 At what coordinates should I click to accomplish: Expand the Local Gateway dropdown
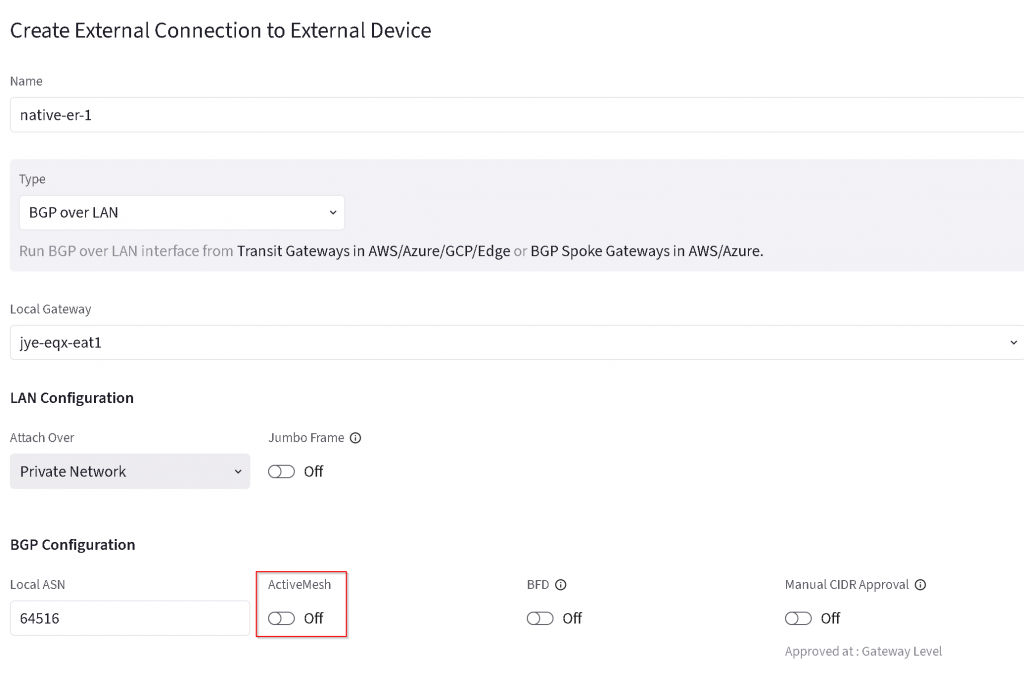tap(515, 343)
